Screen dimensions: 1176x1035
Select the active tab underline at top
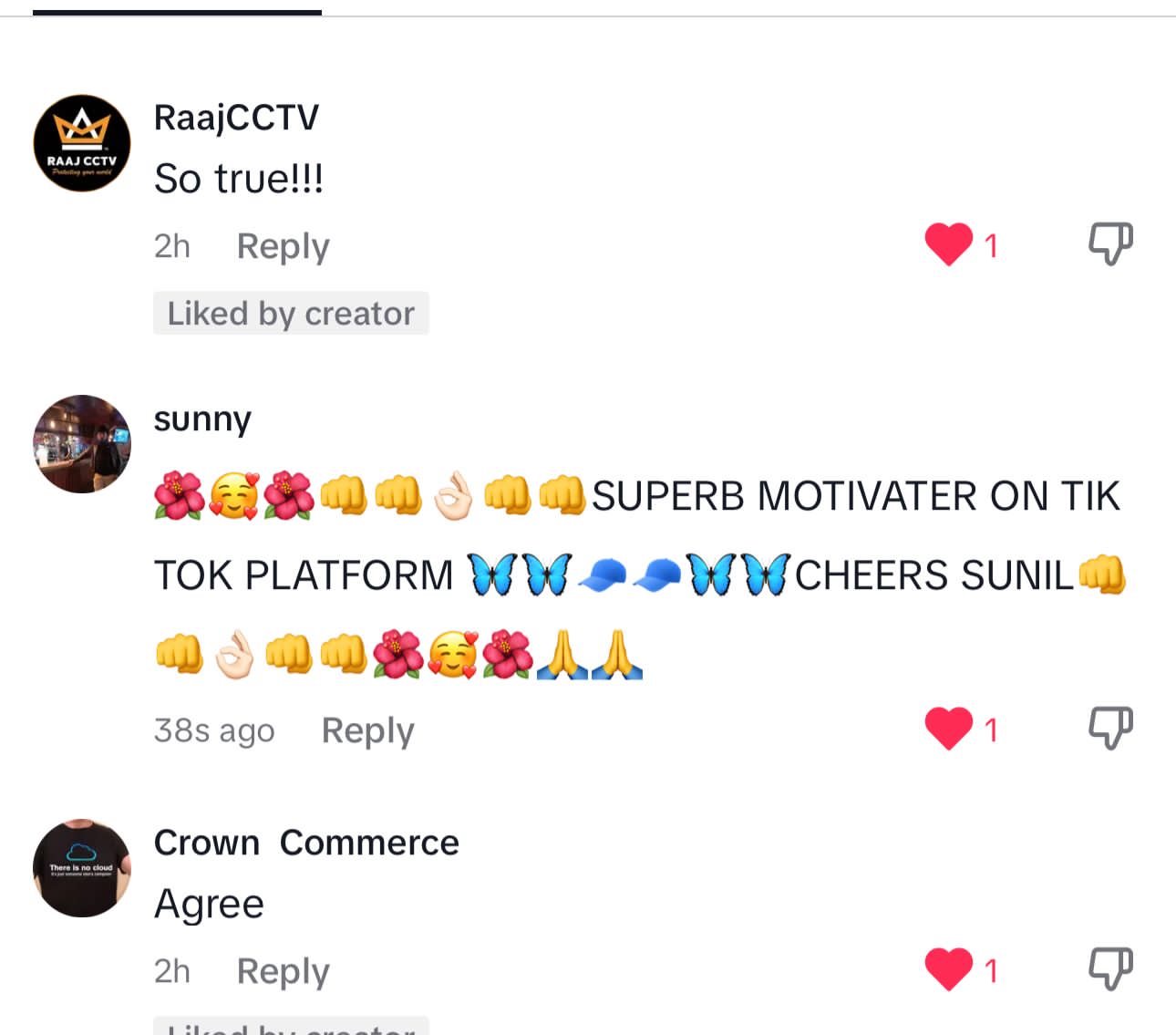tap(177, 12)
